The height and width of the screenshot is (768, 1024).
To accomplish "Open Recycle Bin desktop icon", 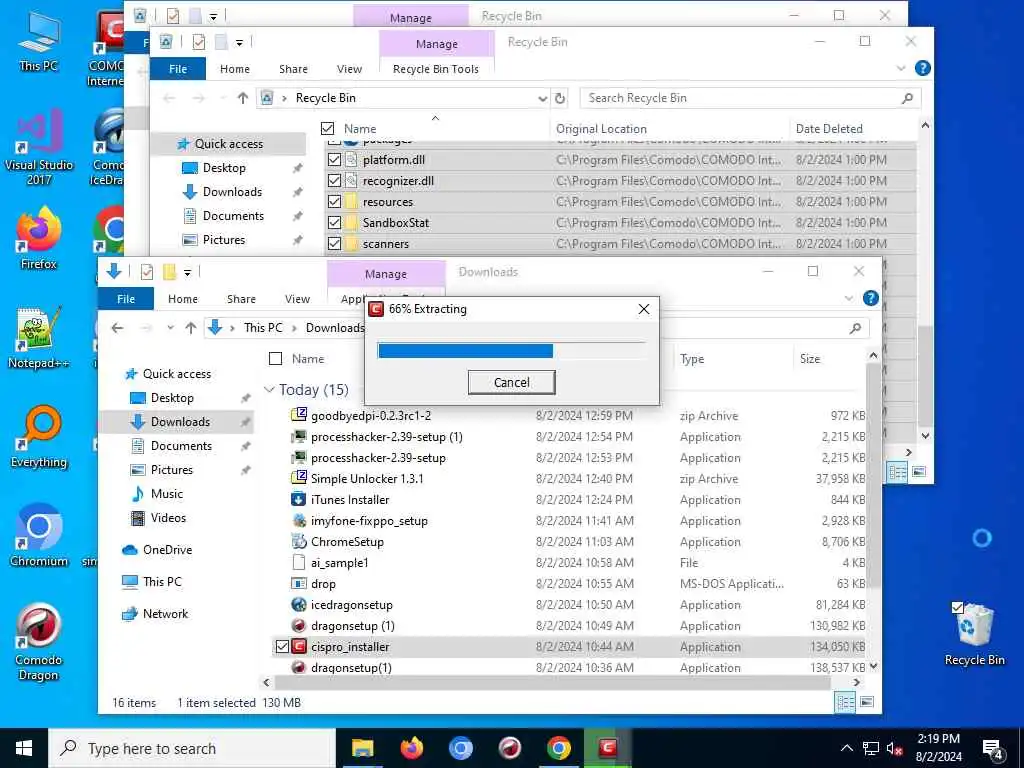I will click(974, 633).
